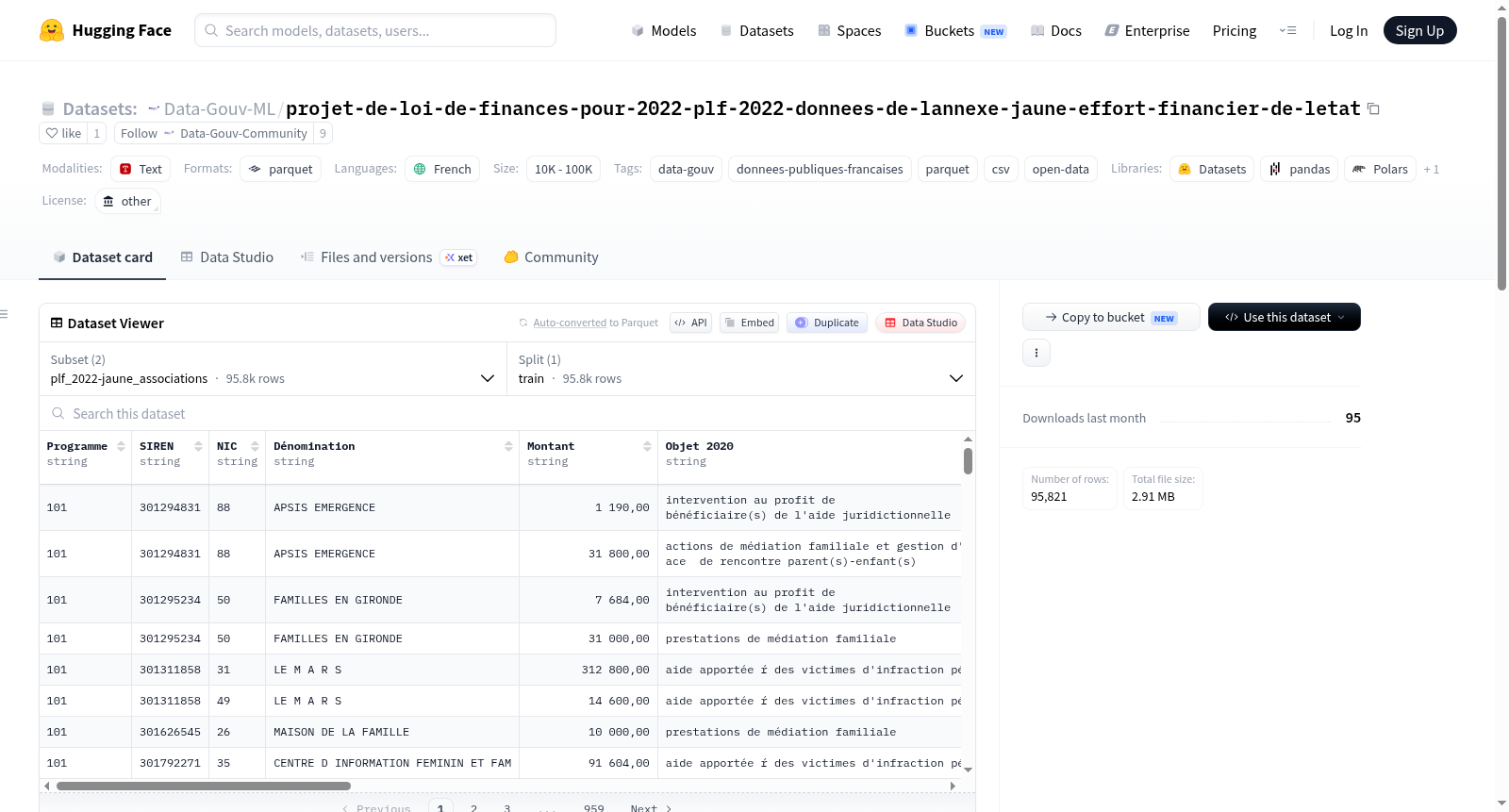
Task: Open Docs in top navigation
Action: (x=1056, y=31)
